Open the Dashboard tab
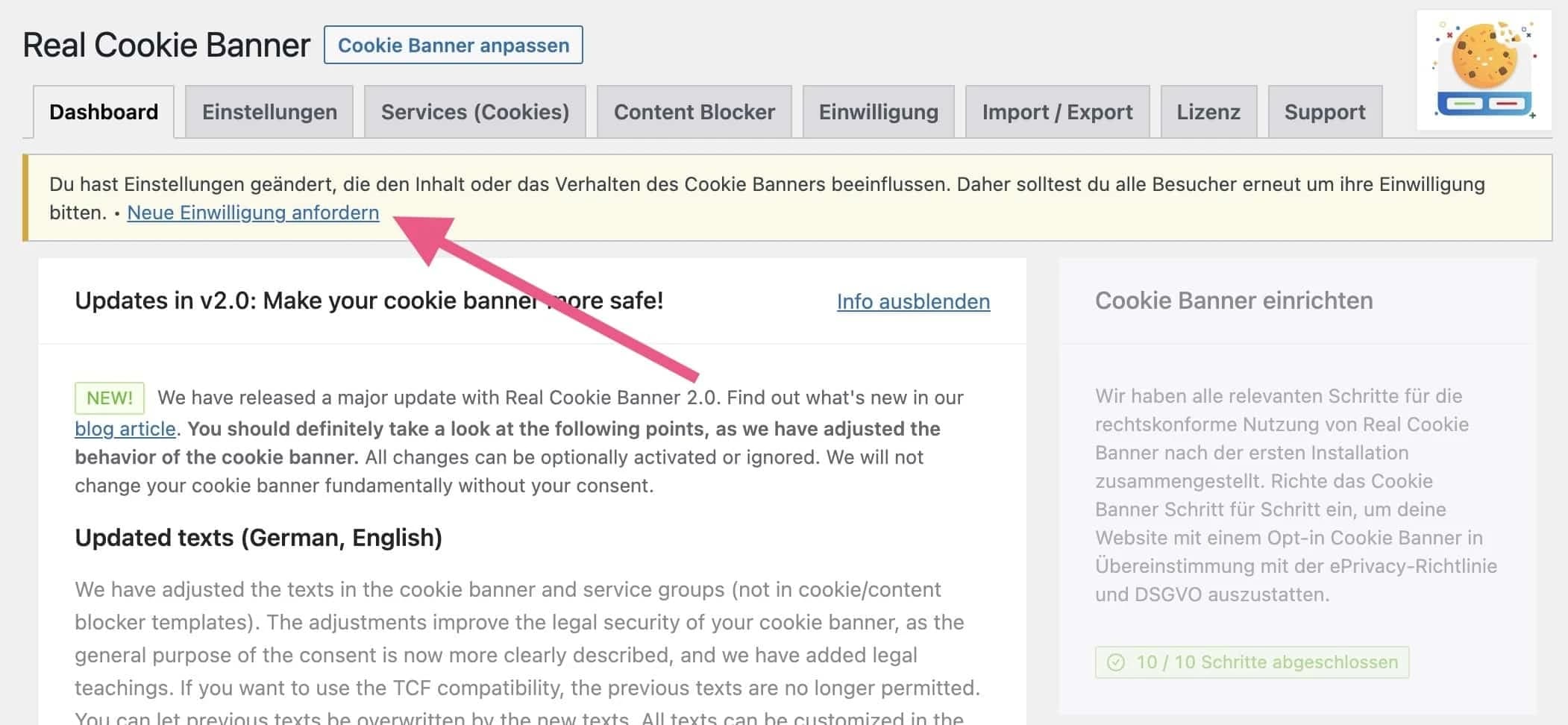 pos(104,112)
